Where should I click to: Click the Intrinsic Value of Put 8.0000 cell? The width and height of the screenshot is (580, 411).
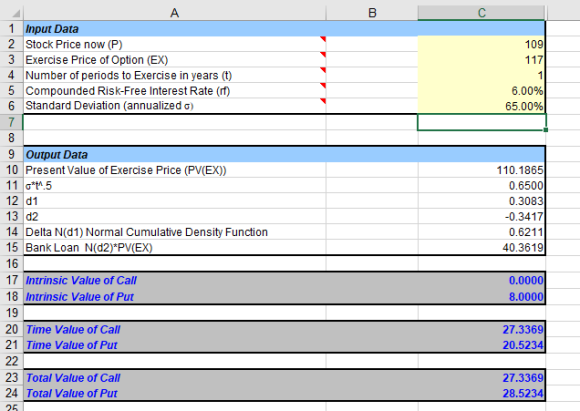(x=481, y=297)
